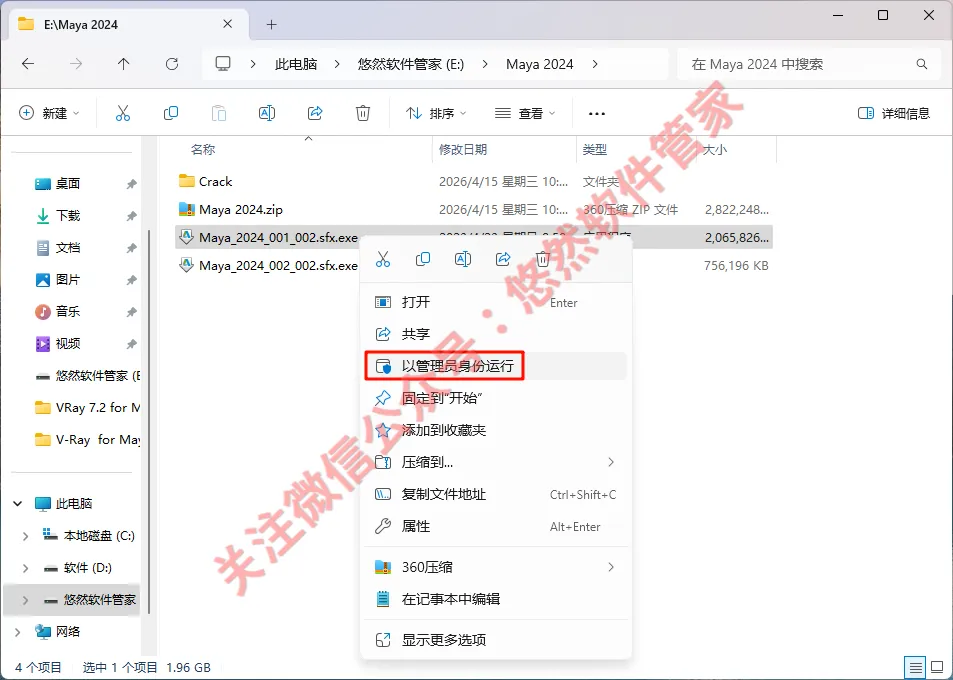953x680 pixels.
Task: Choose 显示更多选项 in the context menu
Action: click(x=495, y=639)
